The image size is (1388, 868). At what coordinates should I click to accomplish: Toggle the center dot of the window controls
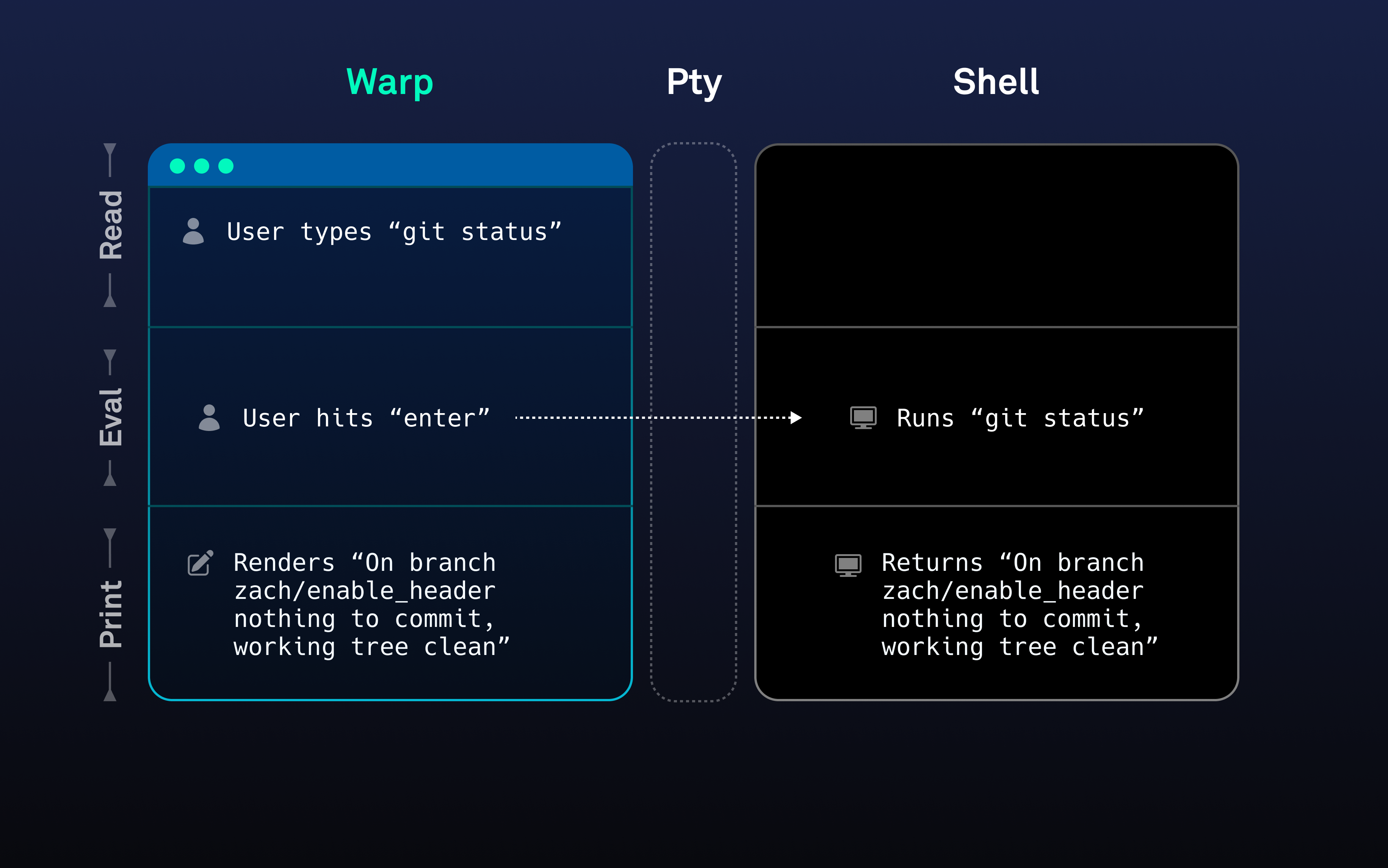pyautogui.click(x=202, y=166)
